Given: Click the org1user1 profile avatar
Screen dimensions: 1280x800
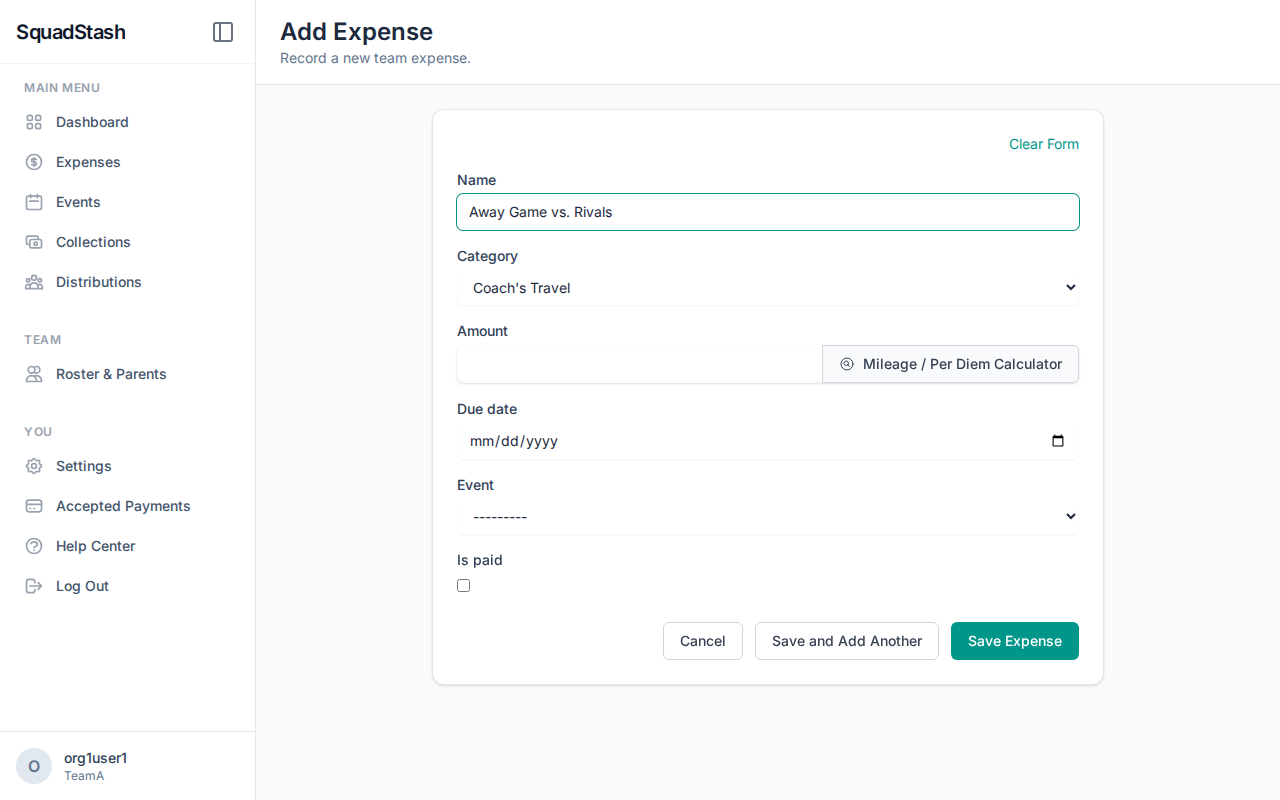Looking at the screenshot, I should 33,765.
